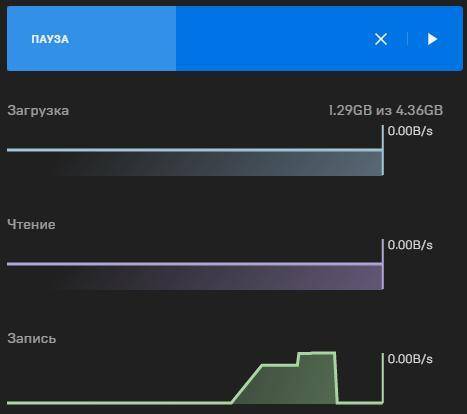The height and width of the screenshot is (414, 467).
Task: Click the flat left part of green write line
Action: click(x=119, y=403)
